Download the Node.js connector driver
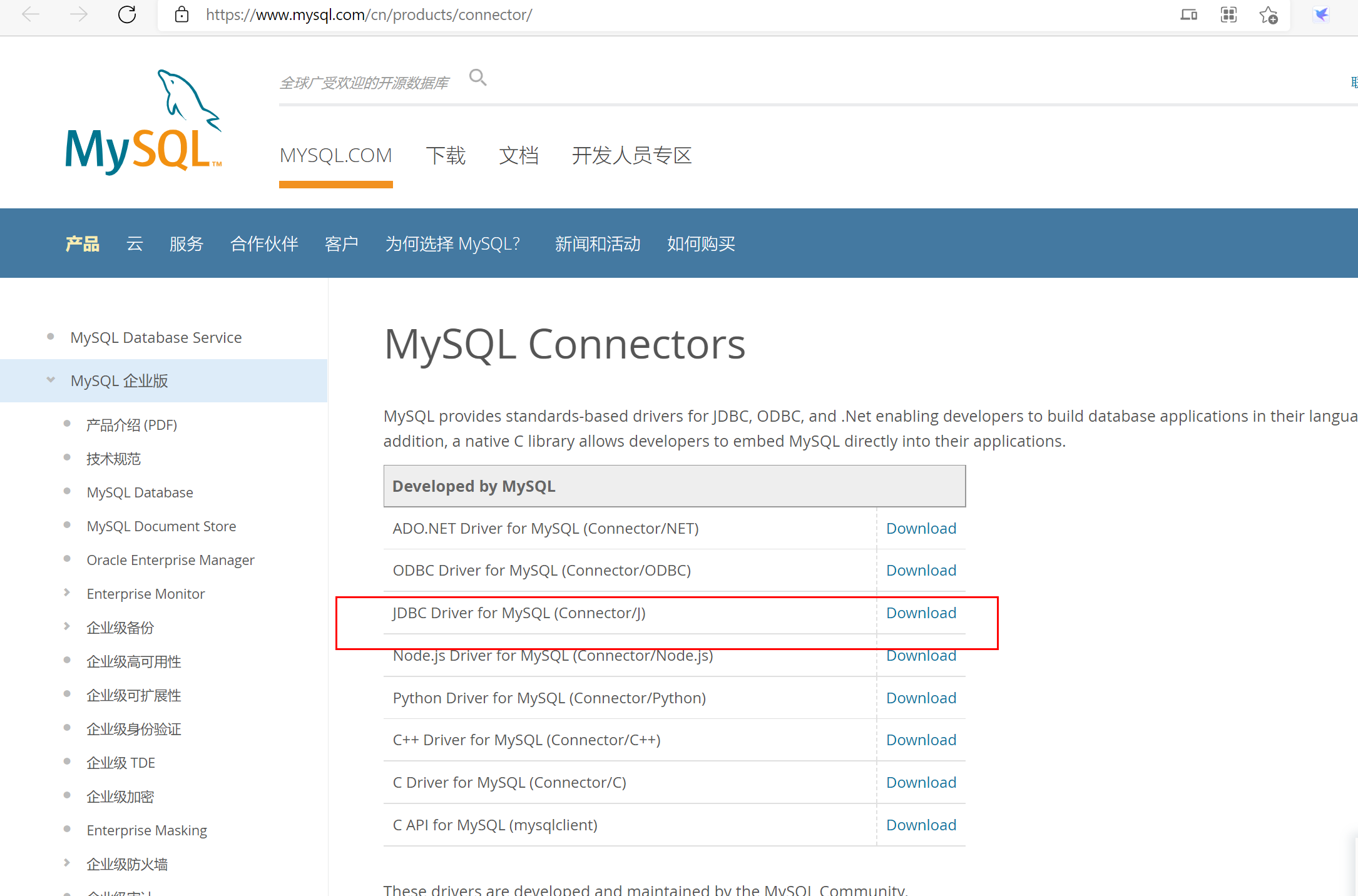 tap(921, 655)
